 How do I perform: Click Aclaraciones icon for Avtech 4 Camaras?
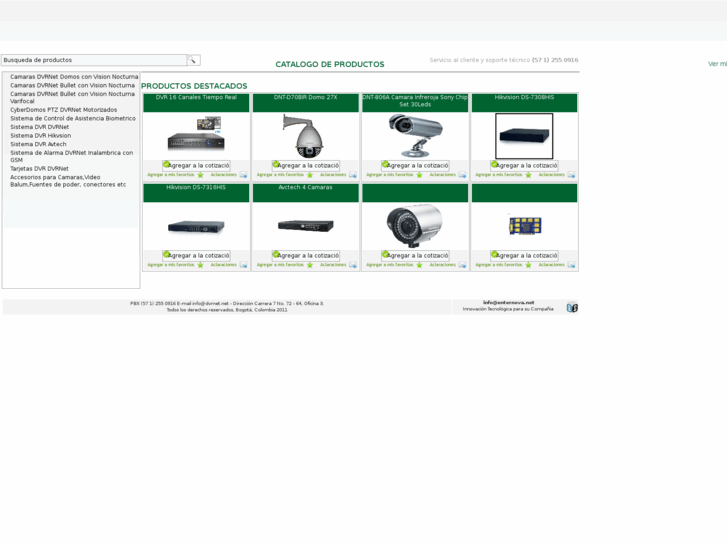tap(353, 265)
